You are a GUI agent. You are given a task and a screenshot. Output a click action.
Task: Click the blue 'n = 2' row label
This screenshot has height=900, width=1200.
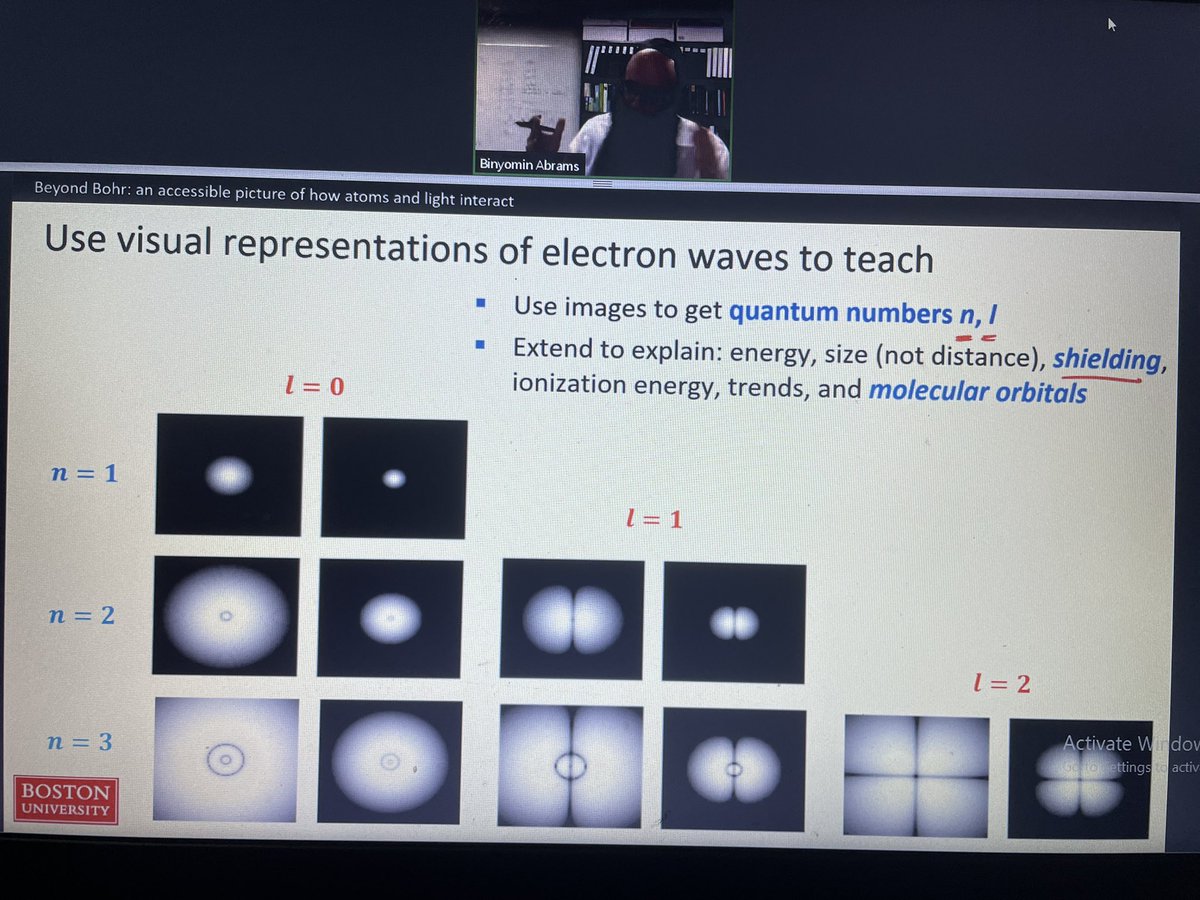click(x=82, y=615)
